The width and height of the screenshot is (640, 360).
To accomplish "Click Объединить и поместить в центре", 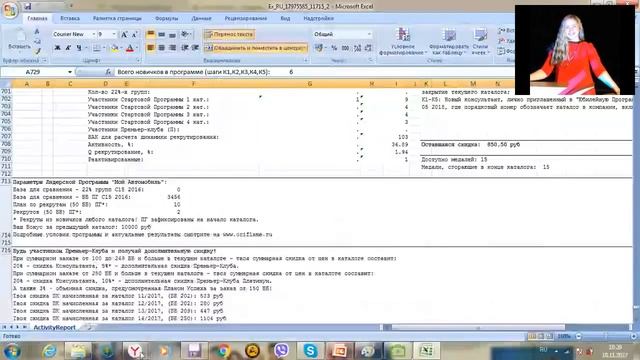I will 256,48.
